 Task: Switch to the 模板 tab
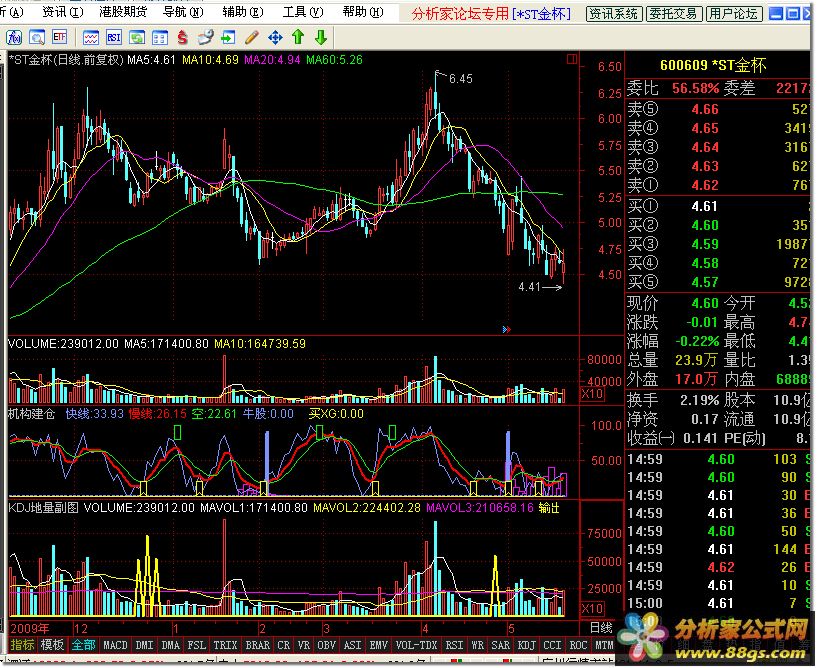click(x=52, y=645)
